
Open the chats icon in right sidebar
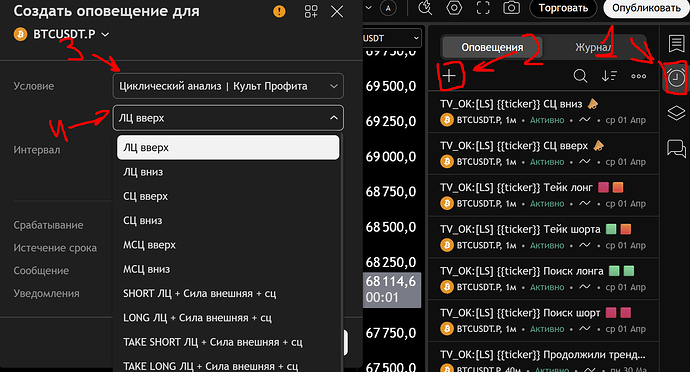tap(676, 148)
